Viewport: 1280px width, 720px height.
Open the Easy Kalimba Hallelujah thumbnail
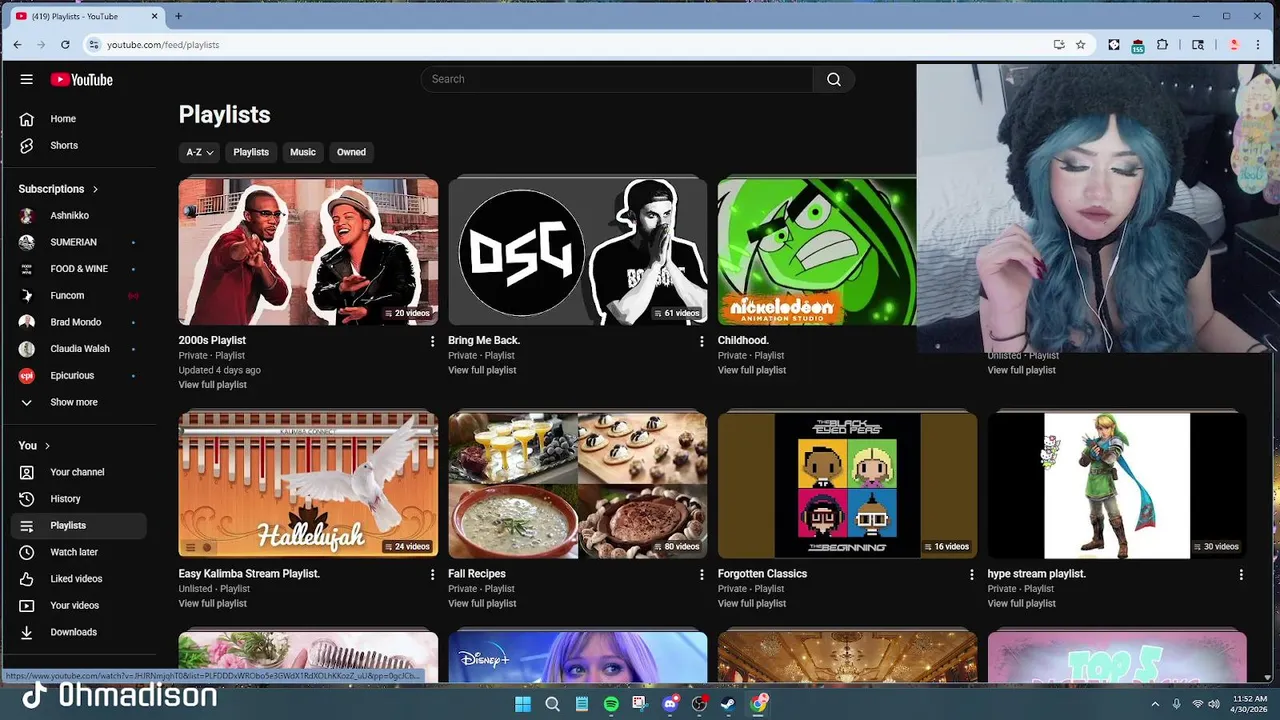[x=308, y=485]
